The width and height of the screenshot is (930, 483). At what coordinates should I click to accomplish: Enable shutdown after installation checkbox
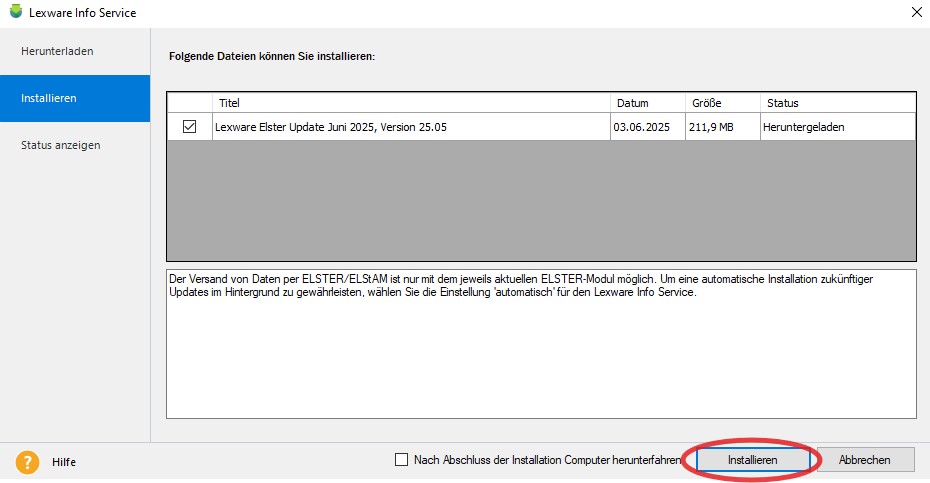(x=402, y=460)
